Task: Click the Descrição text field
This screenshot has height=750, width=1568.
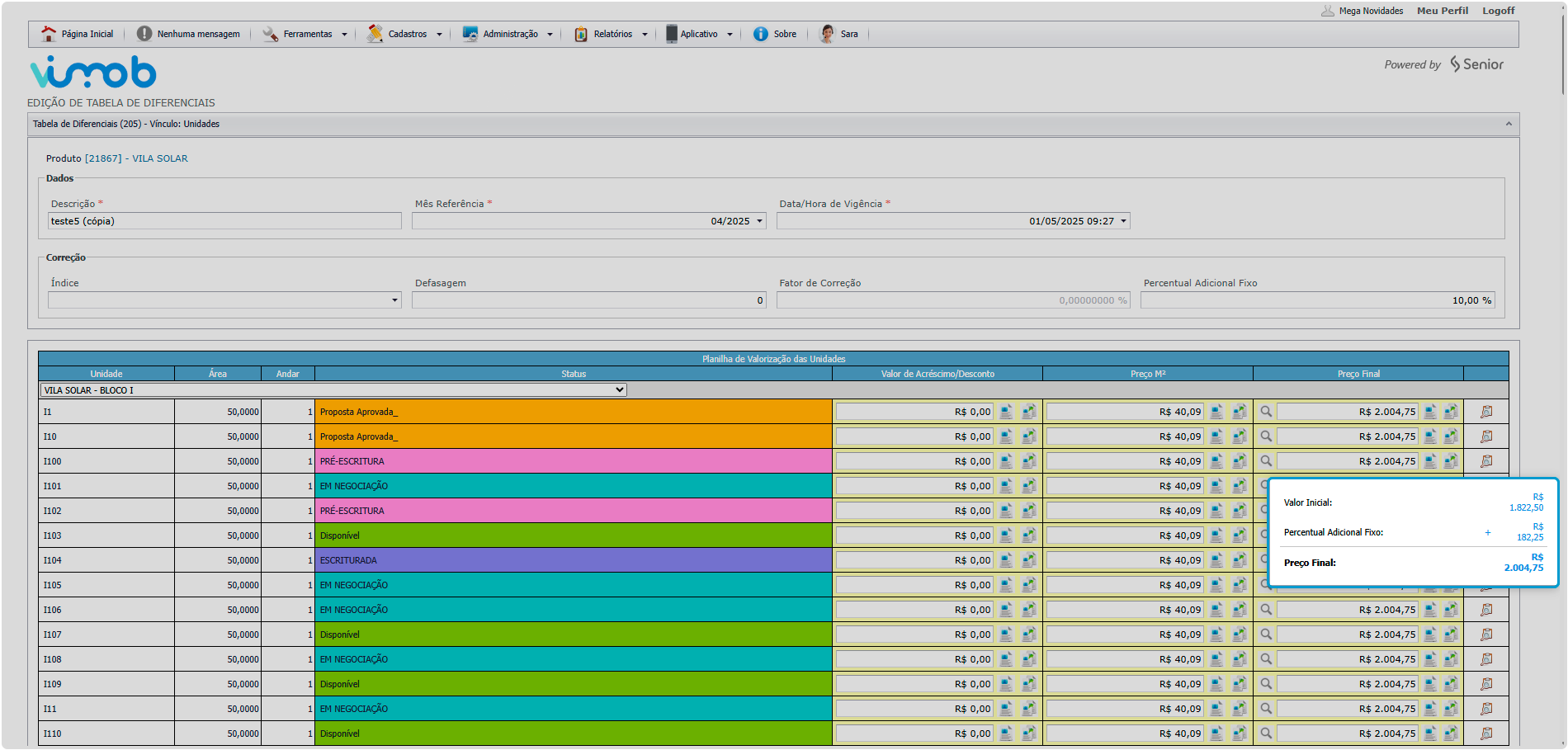Action: (x=224, y=221)
